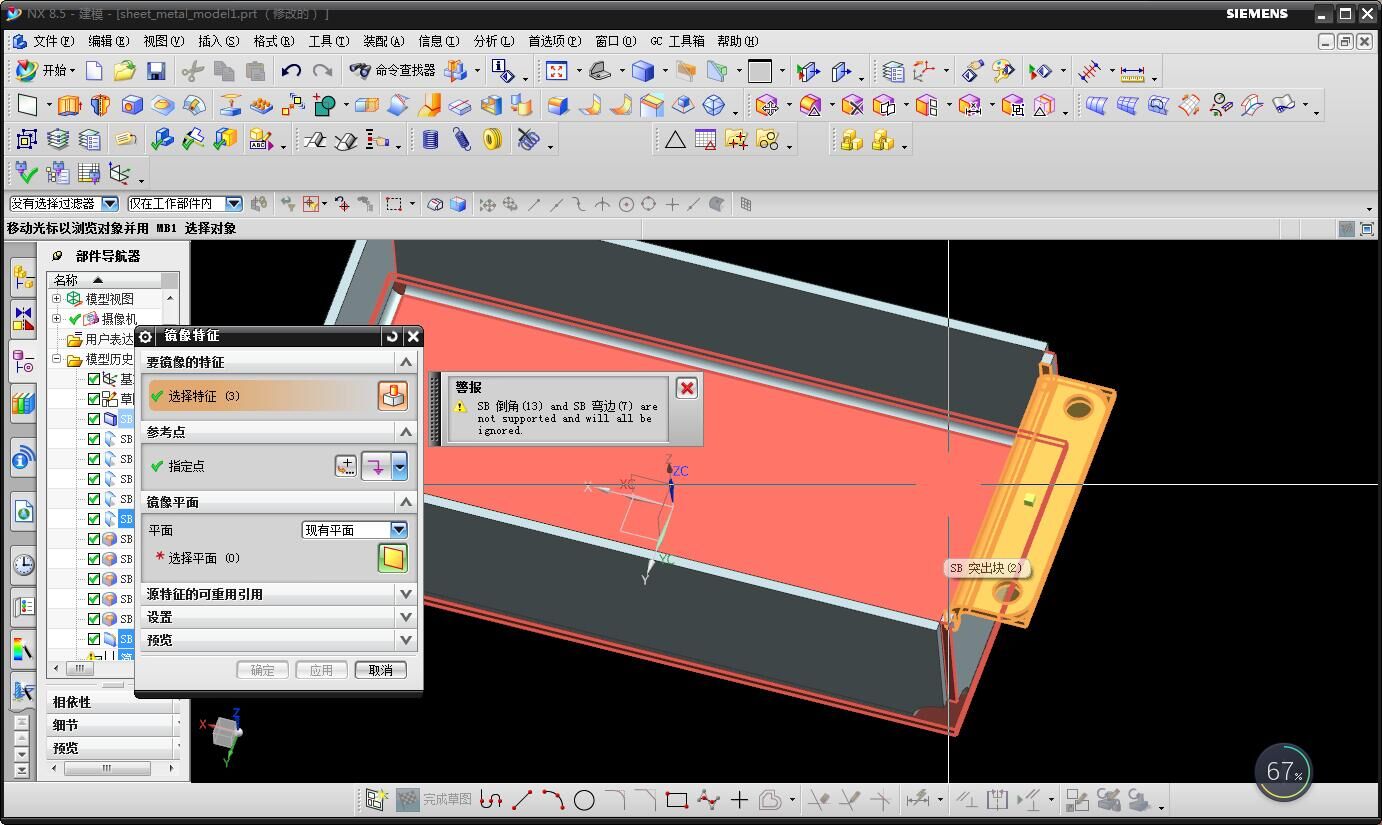Select the Line sketch tool
The height and width of the screenshot is (825, 1382).
click(x=521, y=799)
